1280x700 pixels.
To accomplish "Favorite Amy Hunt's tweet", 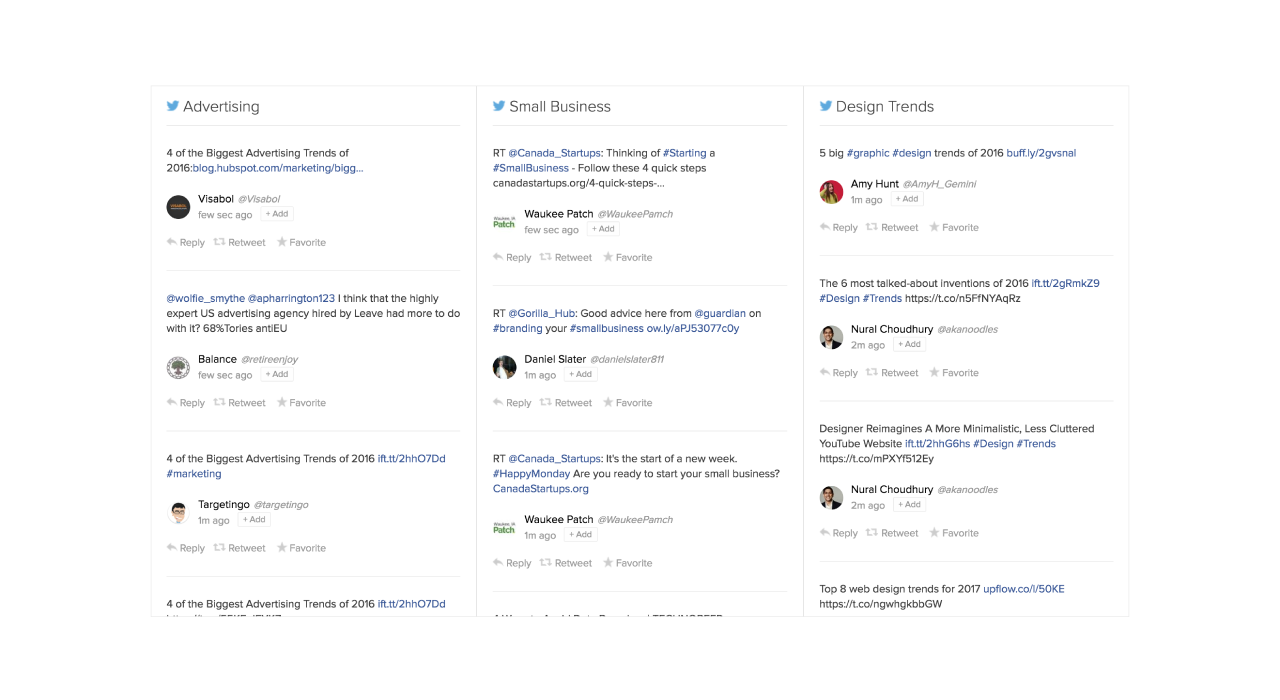I will 954,227.
